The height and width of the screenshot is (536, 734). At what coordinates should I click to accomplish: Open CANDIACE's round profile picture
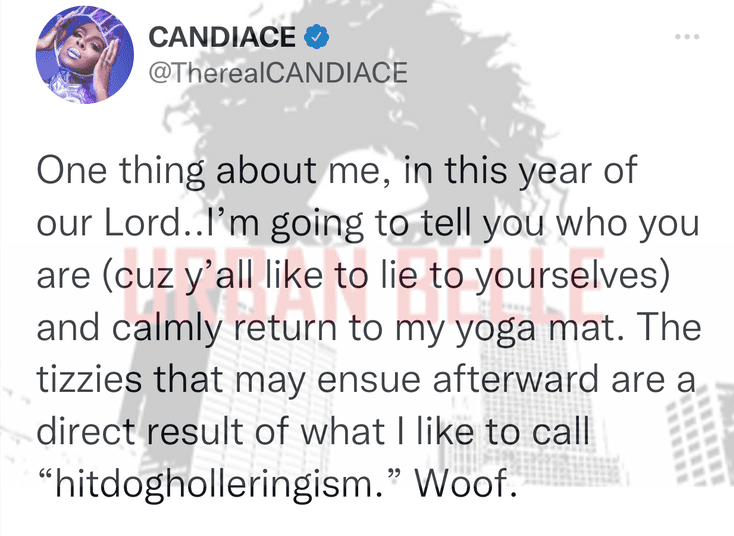[85, 55]
